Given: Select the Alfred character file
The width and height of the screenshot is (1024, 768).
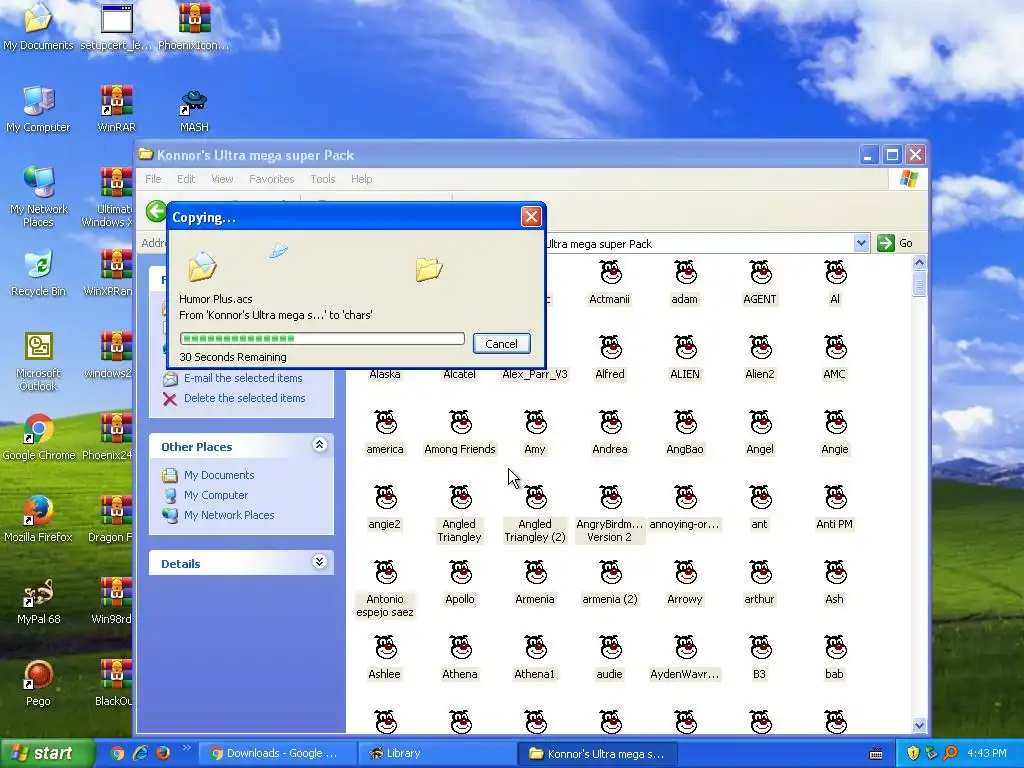Looking at the screenshot, I should coord(610,358).
